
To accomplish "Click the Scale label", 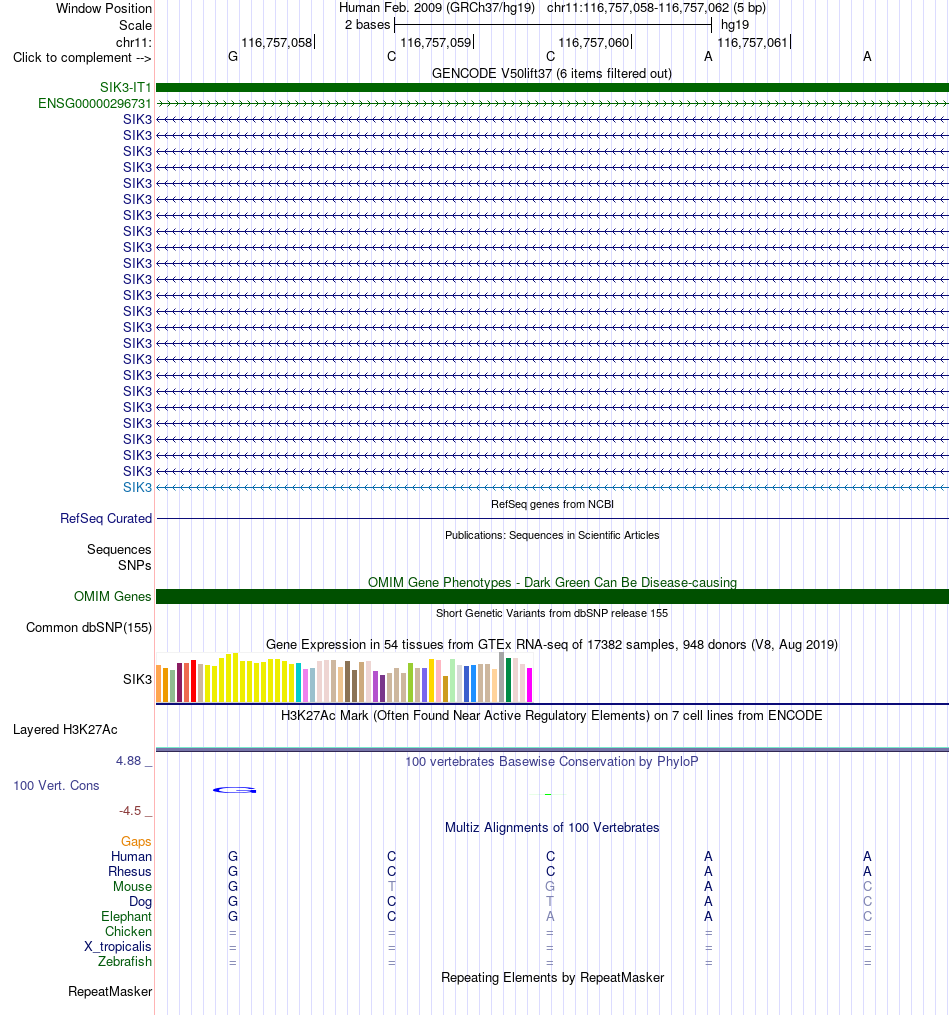I will click(x=135, y=25).
